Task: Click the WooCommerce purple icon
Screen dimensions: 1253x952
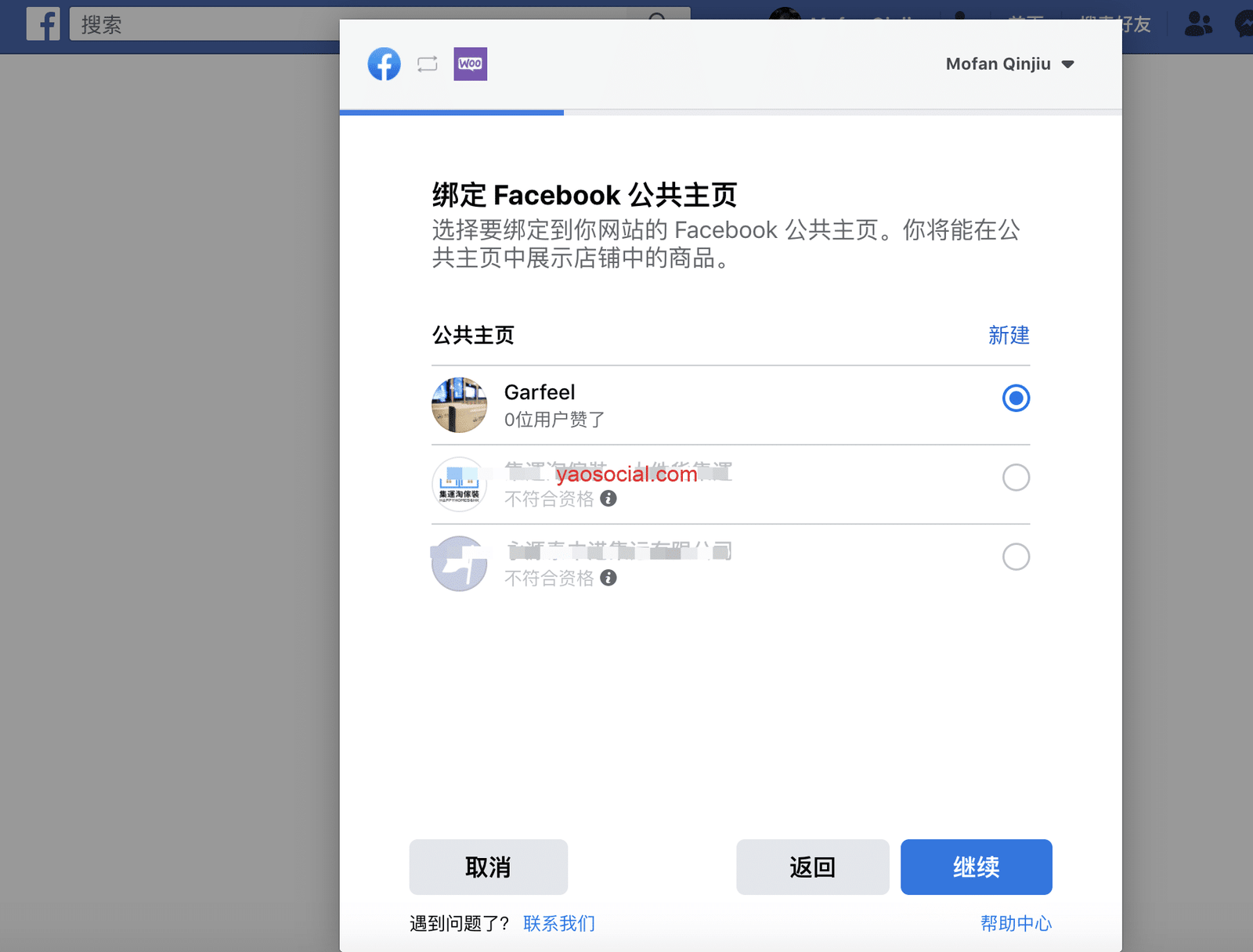Action: click(470, 64)
